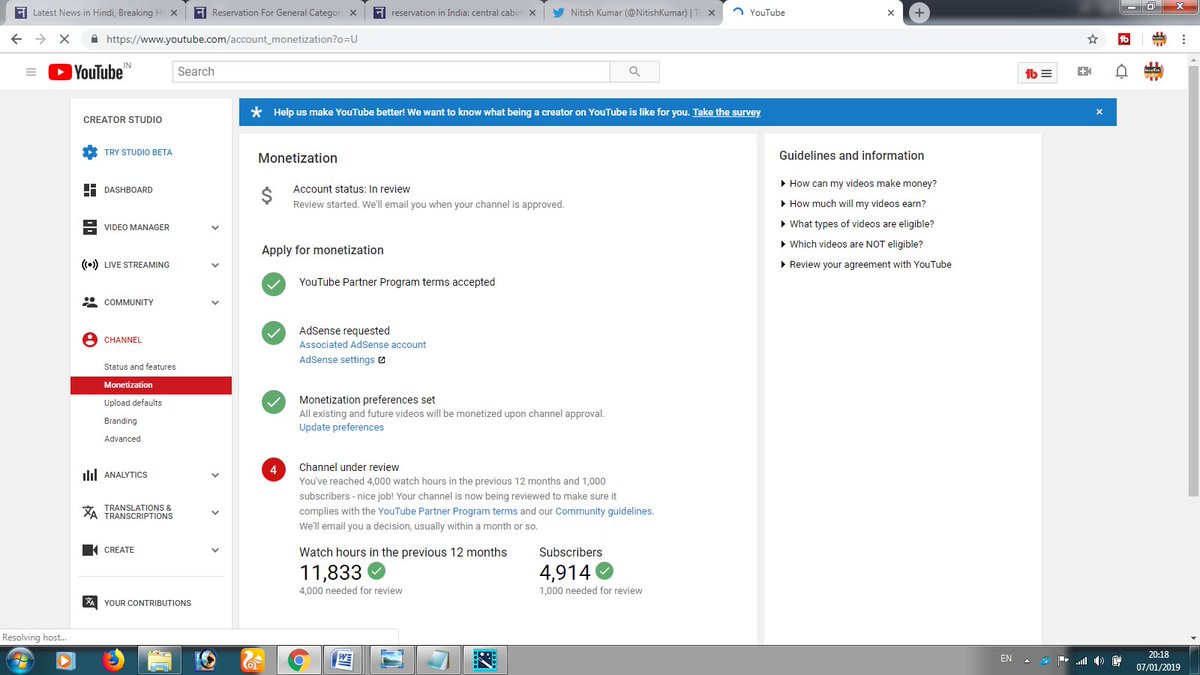Viewport: 1200px width, 675px height.
Task: Open Windows Explorer from the taskbar
Action: tap(158, 660)
